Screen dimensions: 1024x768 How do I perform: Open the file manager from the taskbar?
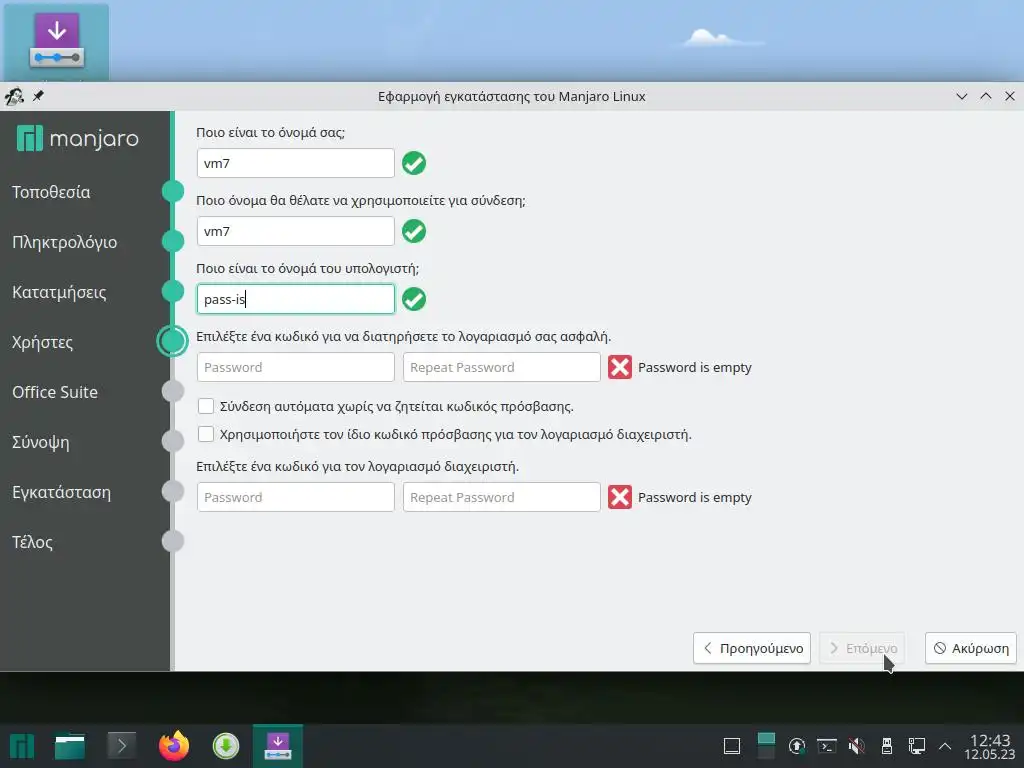click(70, 746)
